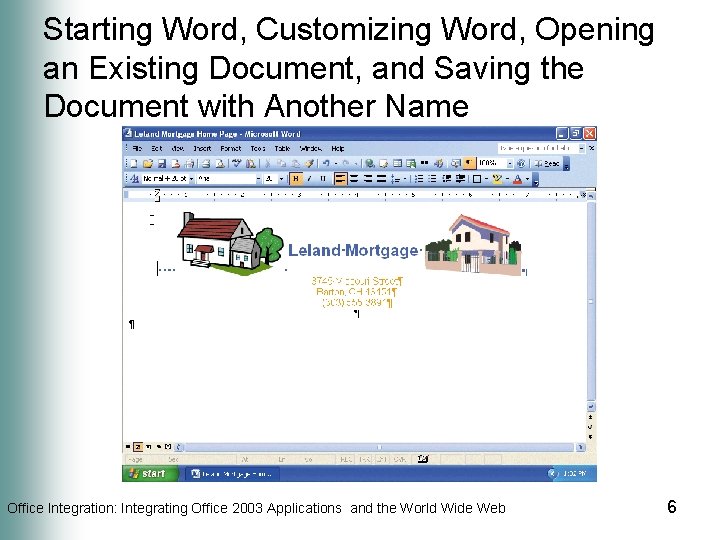
Task: Click the Insert Table icon
Action: pos(398,163)
